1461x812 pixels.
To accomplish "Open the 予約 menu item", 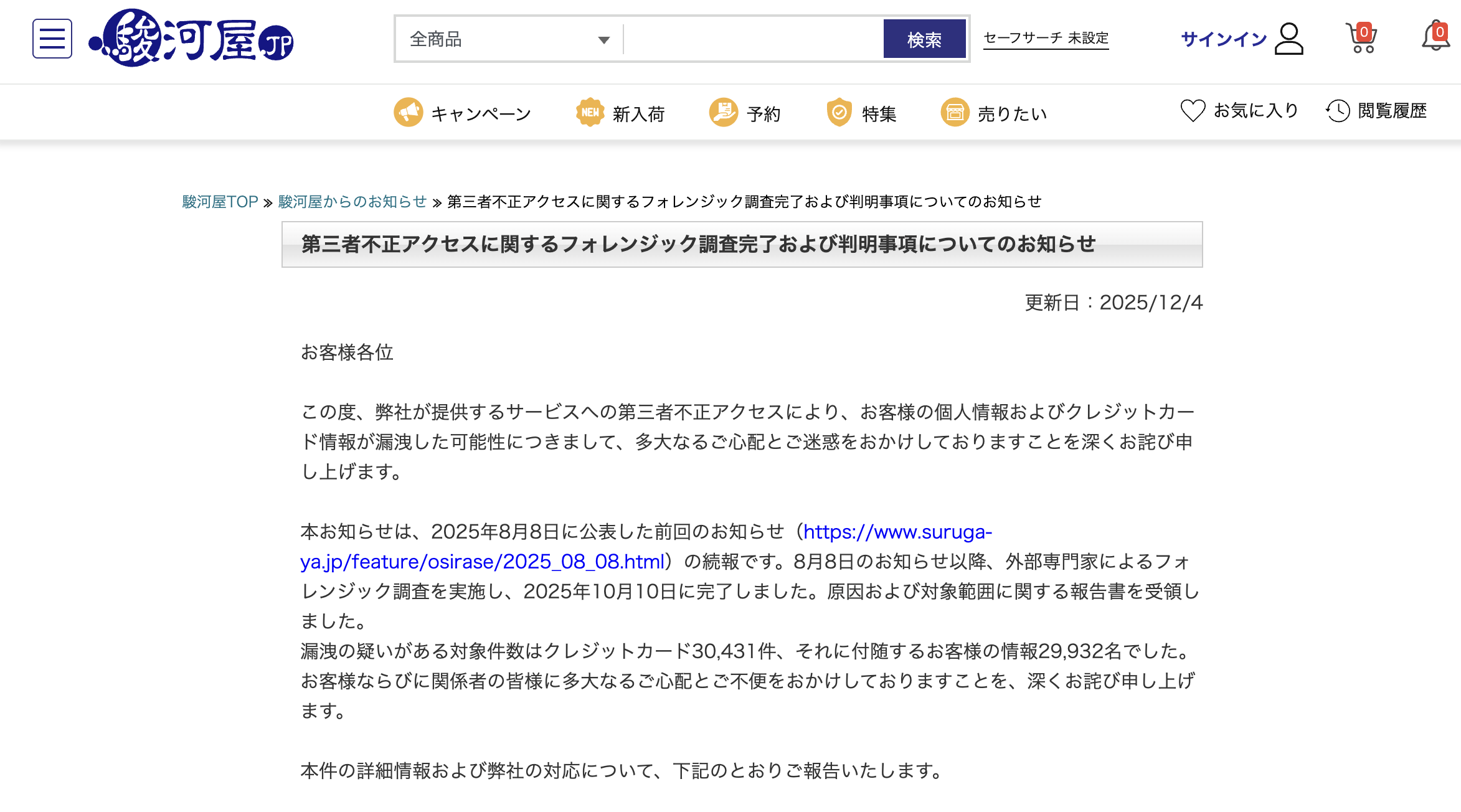I will pos(763,114).
